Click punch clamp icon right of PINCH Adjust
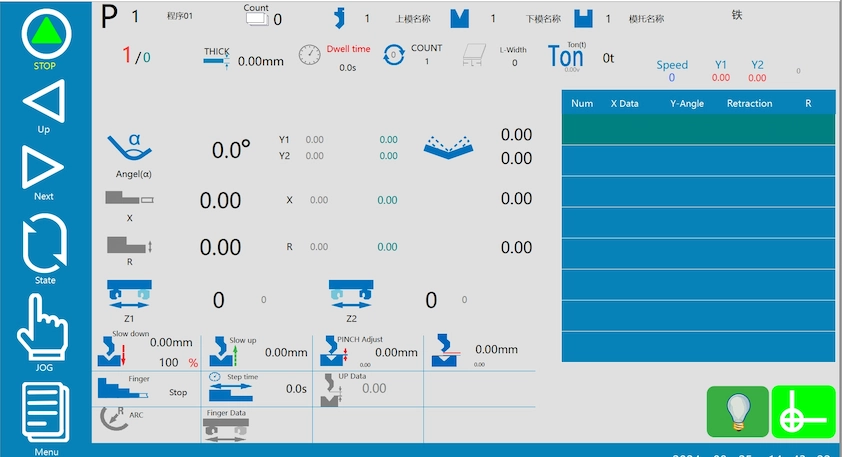 (446, 351)
